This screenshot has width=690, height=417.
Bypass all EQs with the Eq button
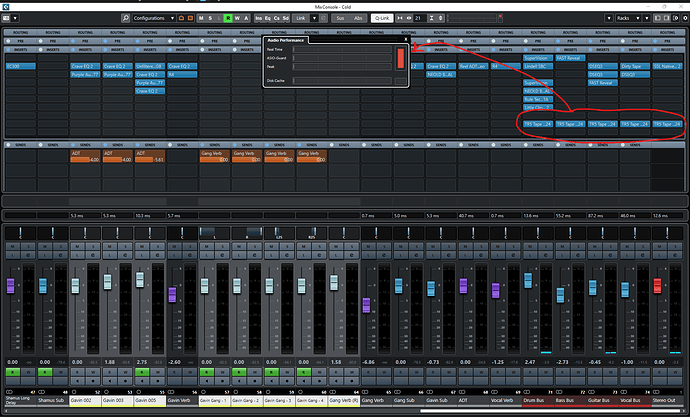(268, 18)
